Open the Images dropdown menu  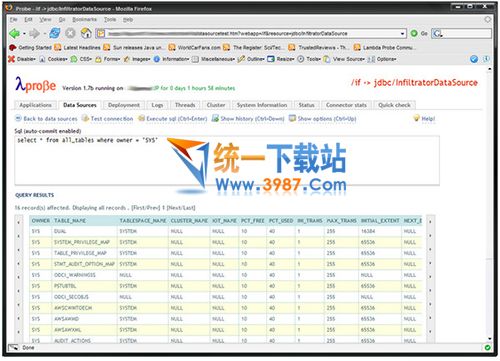(x=137, y=59)
